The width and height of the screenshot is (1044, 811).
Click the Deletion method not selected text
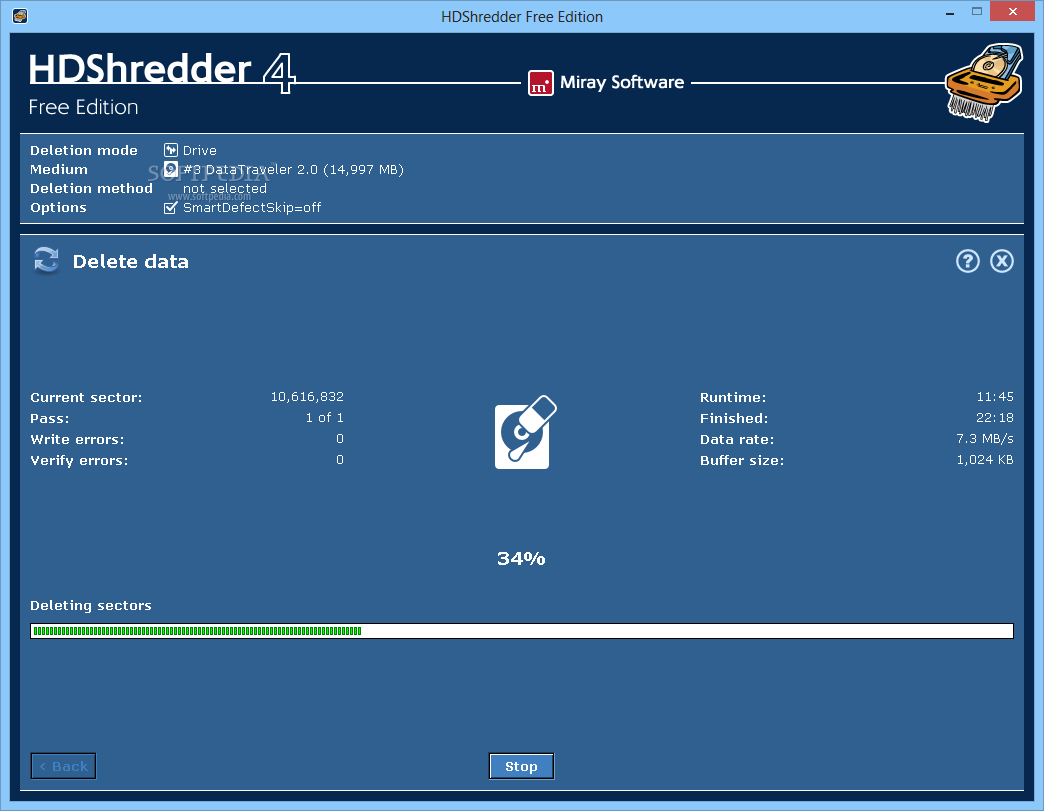click(x=224, y=188)
